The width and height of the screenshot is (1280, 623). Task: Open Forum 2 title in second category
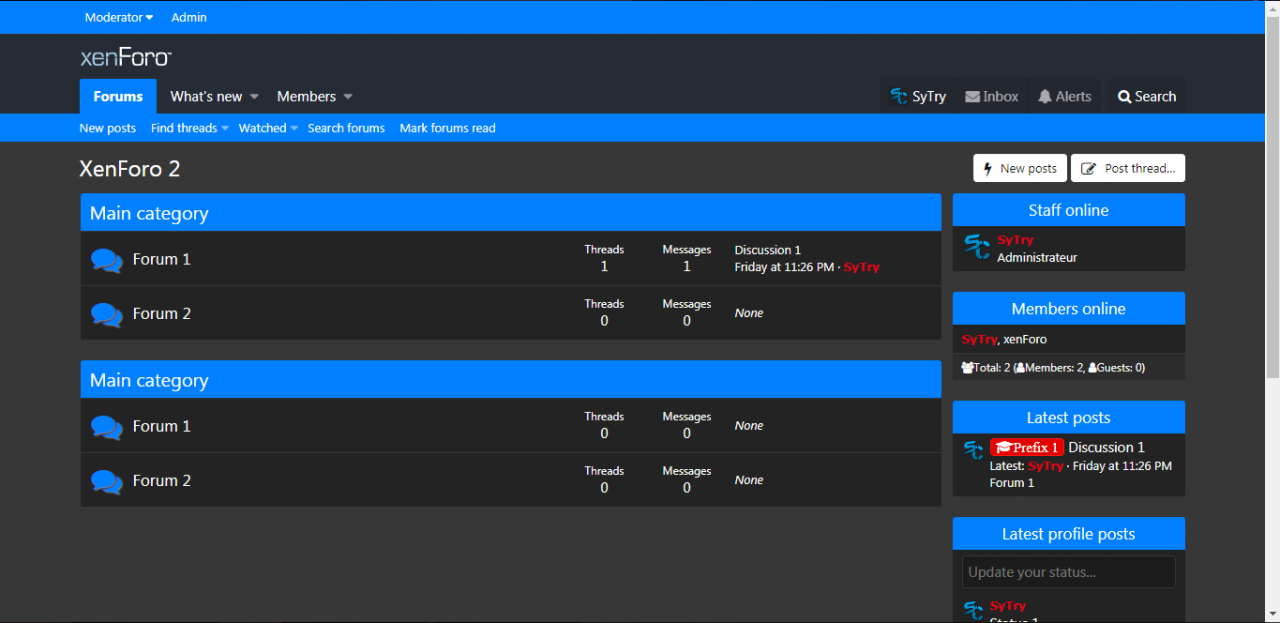162,481
